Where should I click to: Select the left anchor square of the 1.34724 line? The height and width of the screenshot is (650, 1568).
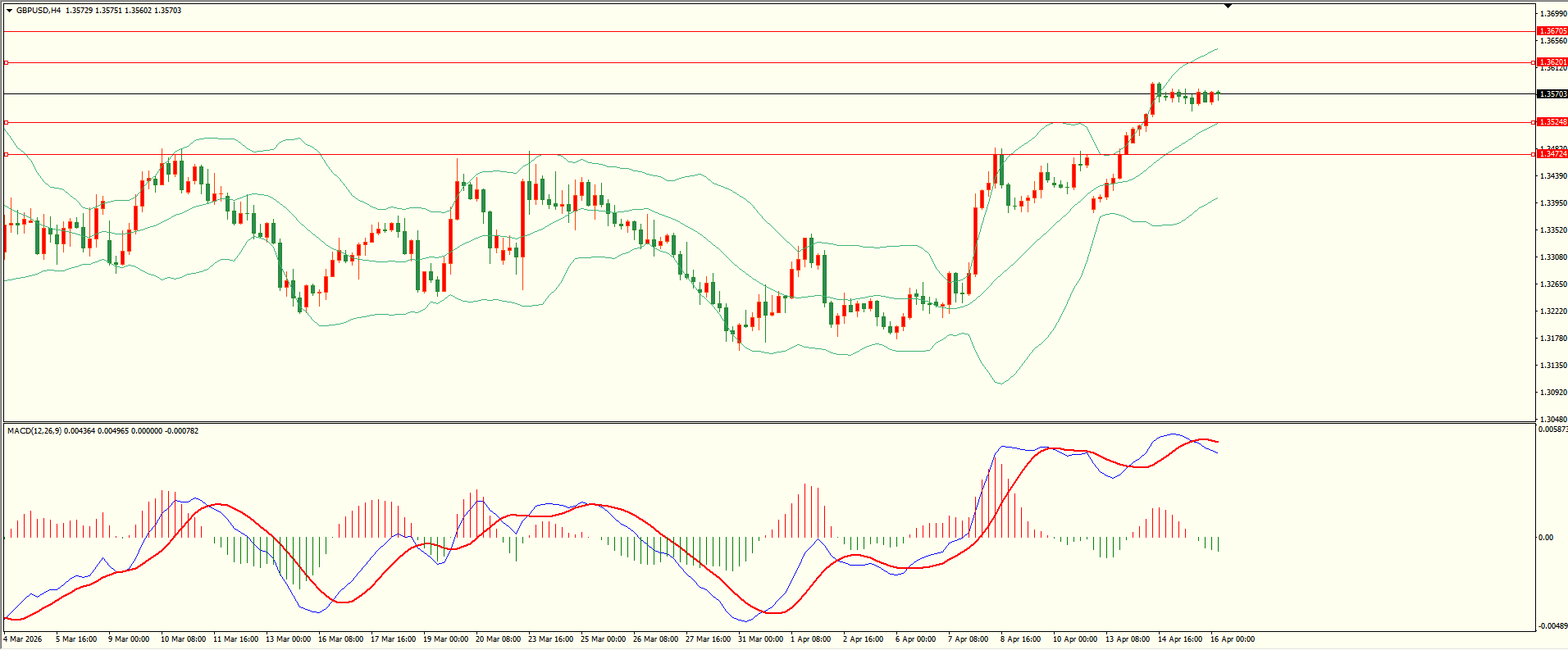(x=7, y=154)
